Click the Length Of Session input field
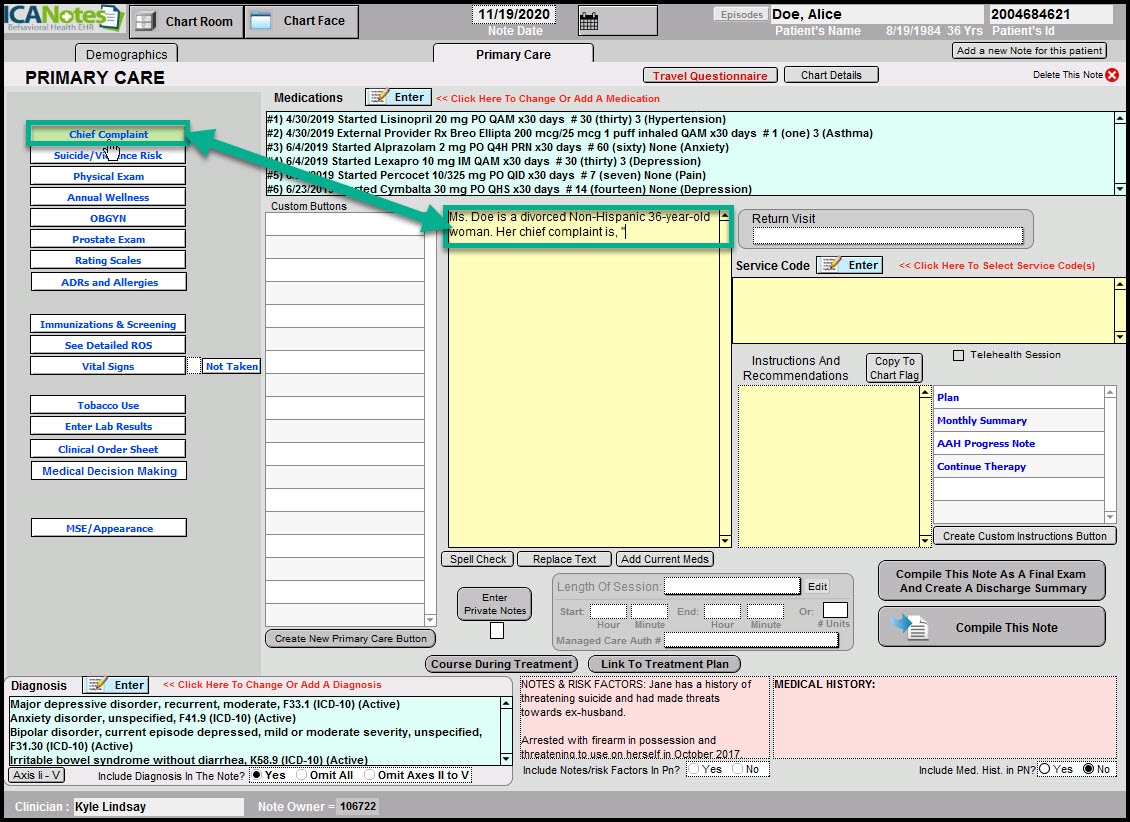 (x=732, y=586)
